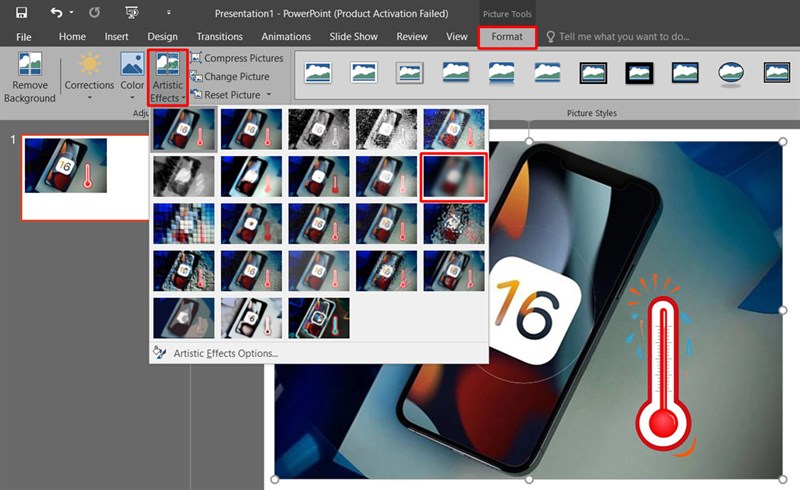This screenshot has height=490, width=800.
Task: Open the Corrections dropdown
Action: coord(89,78)
